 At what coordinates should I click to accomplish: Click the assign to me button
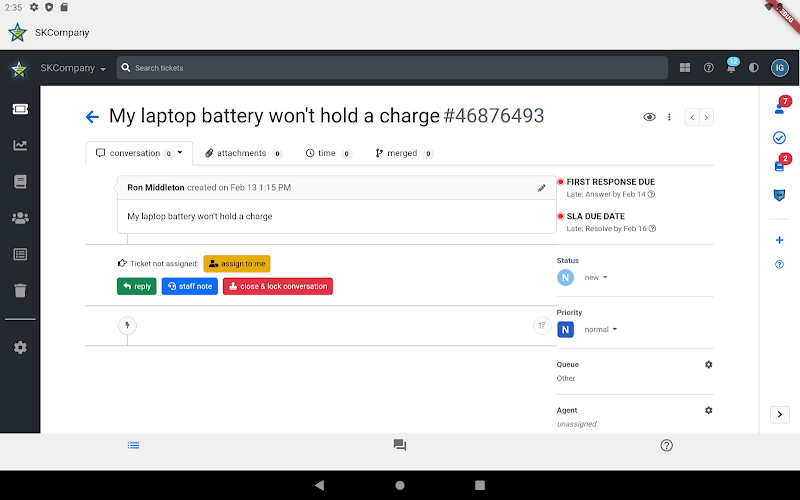point(237,264)
